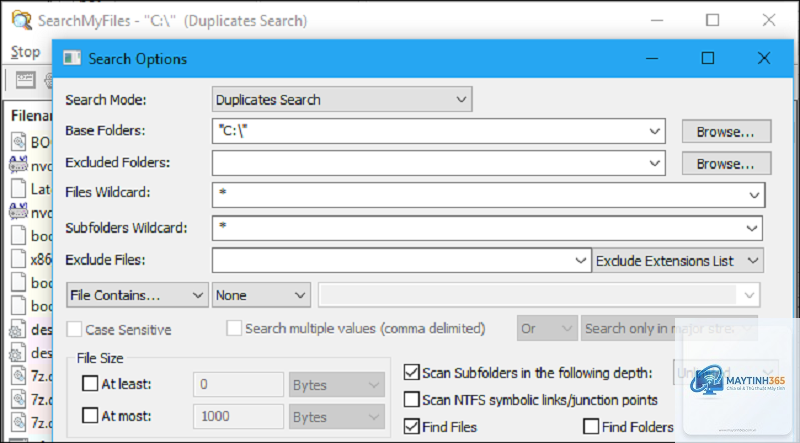Open the None content type dropdown
800x443 pixels.
click(x=261, y=295)
